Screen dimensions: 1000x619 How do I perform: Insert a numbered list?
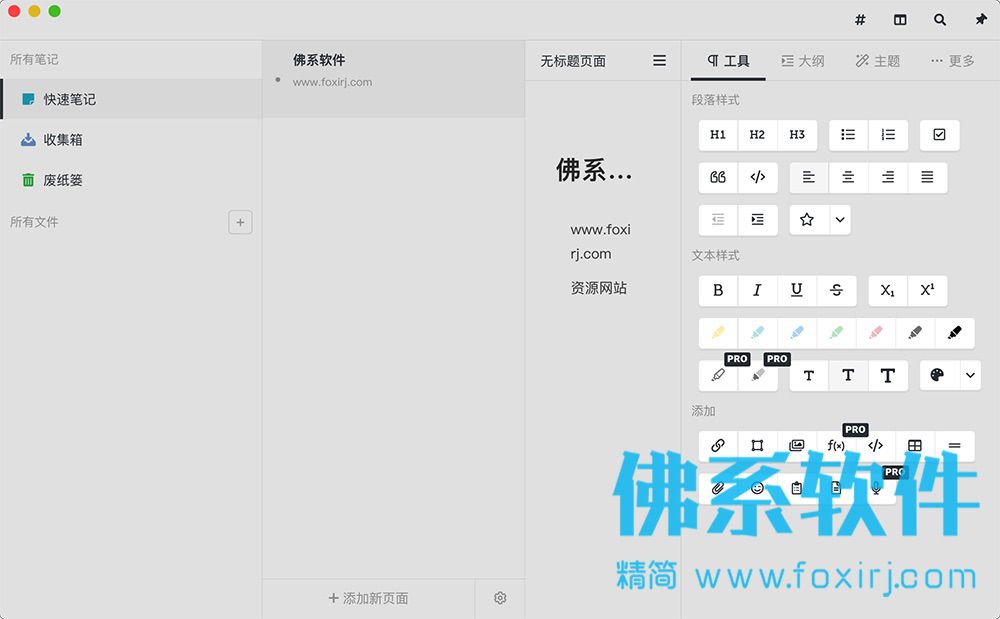pyautogui.click(x=888, y=135)
